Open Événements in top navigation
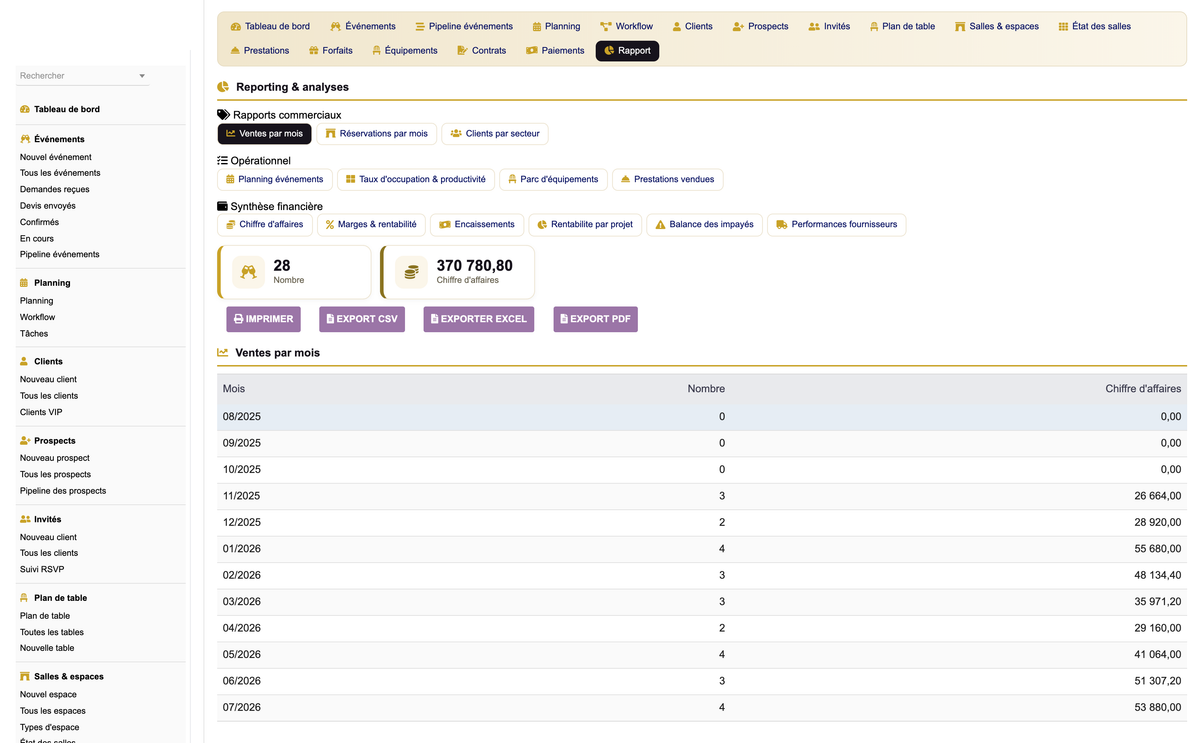The height and width of the screenshot is (743, 1200). click(363, 26)
